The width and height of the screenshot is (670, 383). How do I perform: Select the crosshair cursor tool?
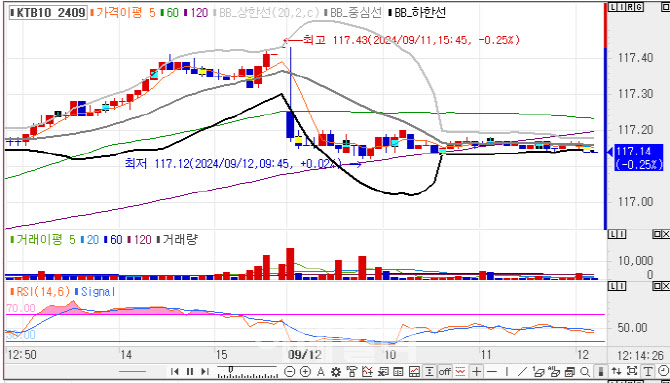476,371
